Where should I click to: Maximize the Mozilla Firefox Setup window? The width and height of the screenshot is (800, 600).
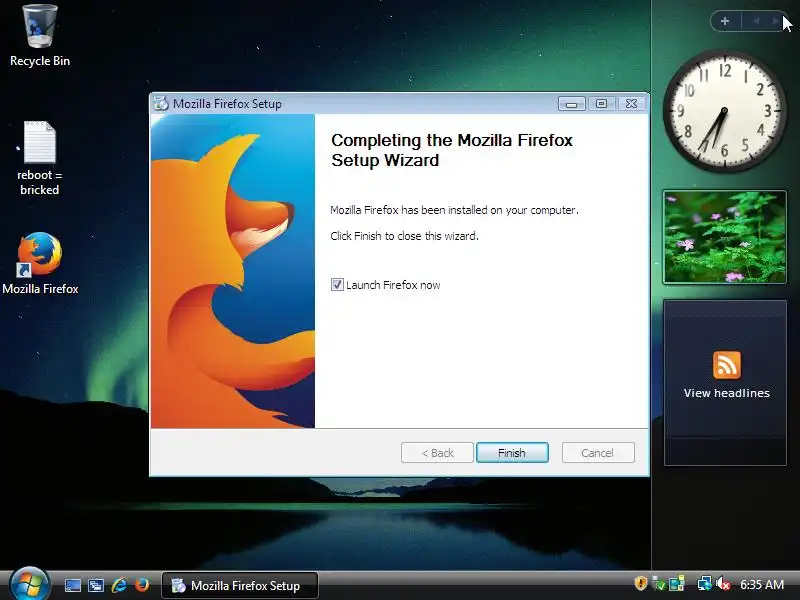pyautogui.click(x=602, y=104)
